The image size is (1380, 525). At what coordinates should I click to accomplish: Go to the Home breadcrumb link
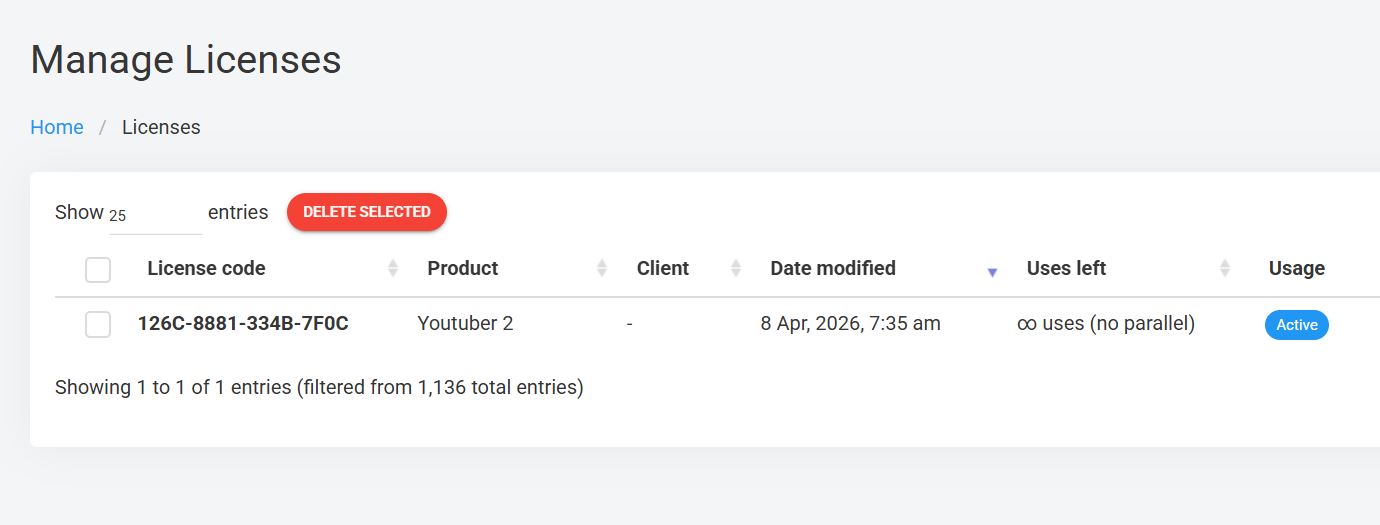click(57, 127)
